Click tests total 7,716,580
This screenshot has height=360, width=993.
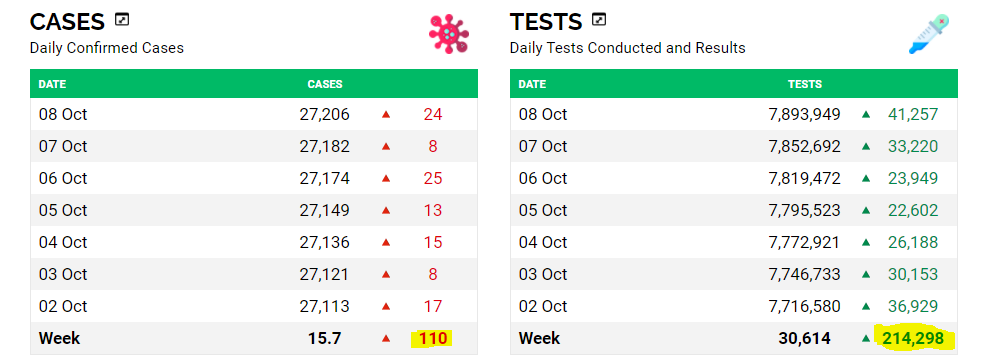[x=804, y=306]
